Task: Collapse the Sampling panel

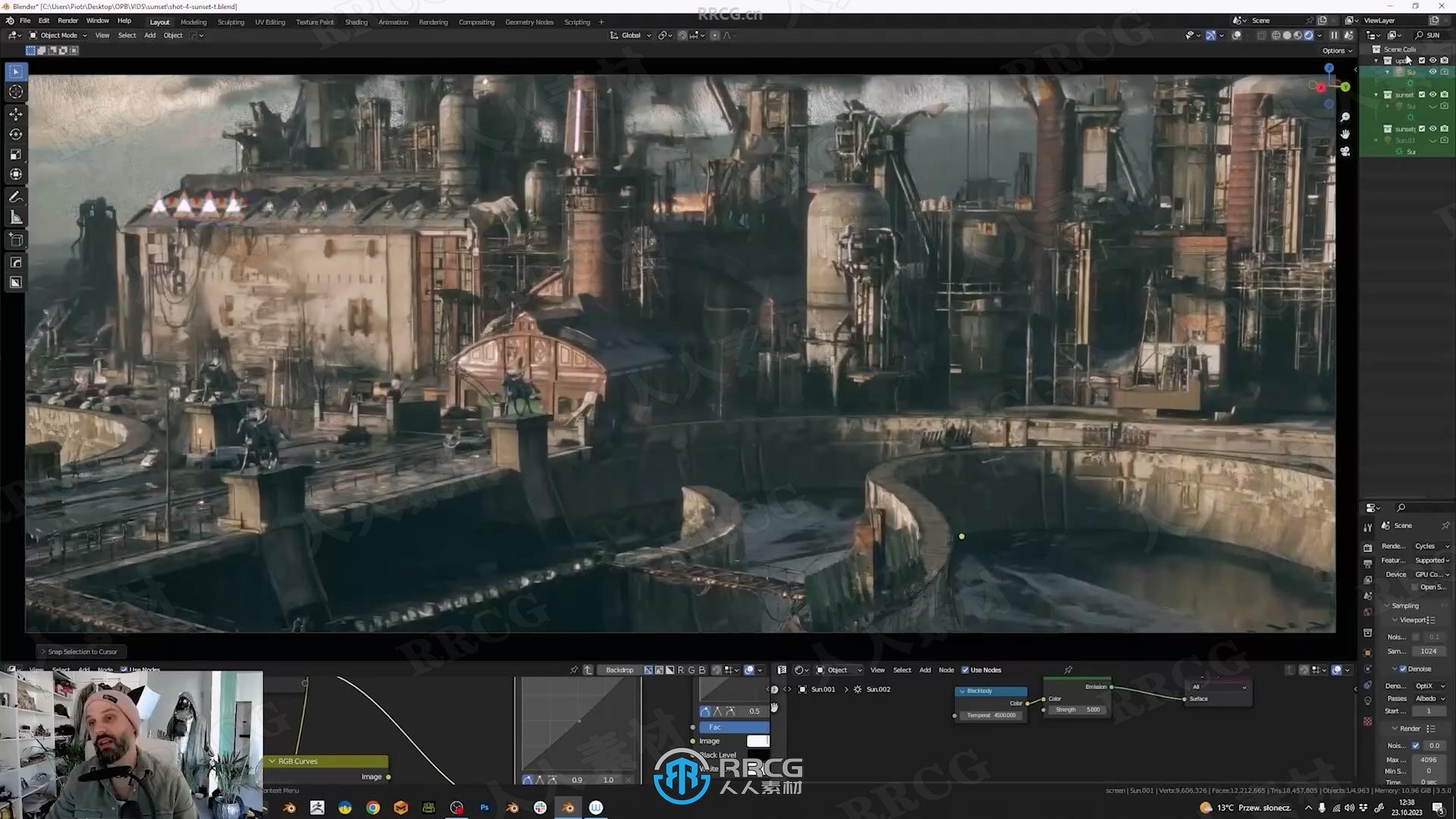Action: point(1405,606)
